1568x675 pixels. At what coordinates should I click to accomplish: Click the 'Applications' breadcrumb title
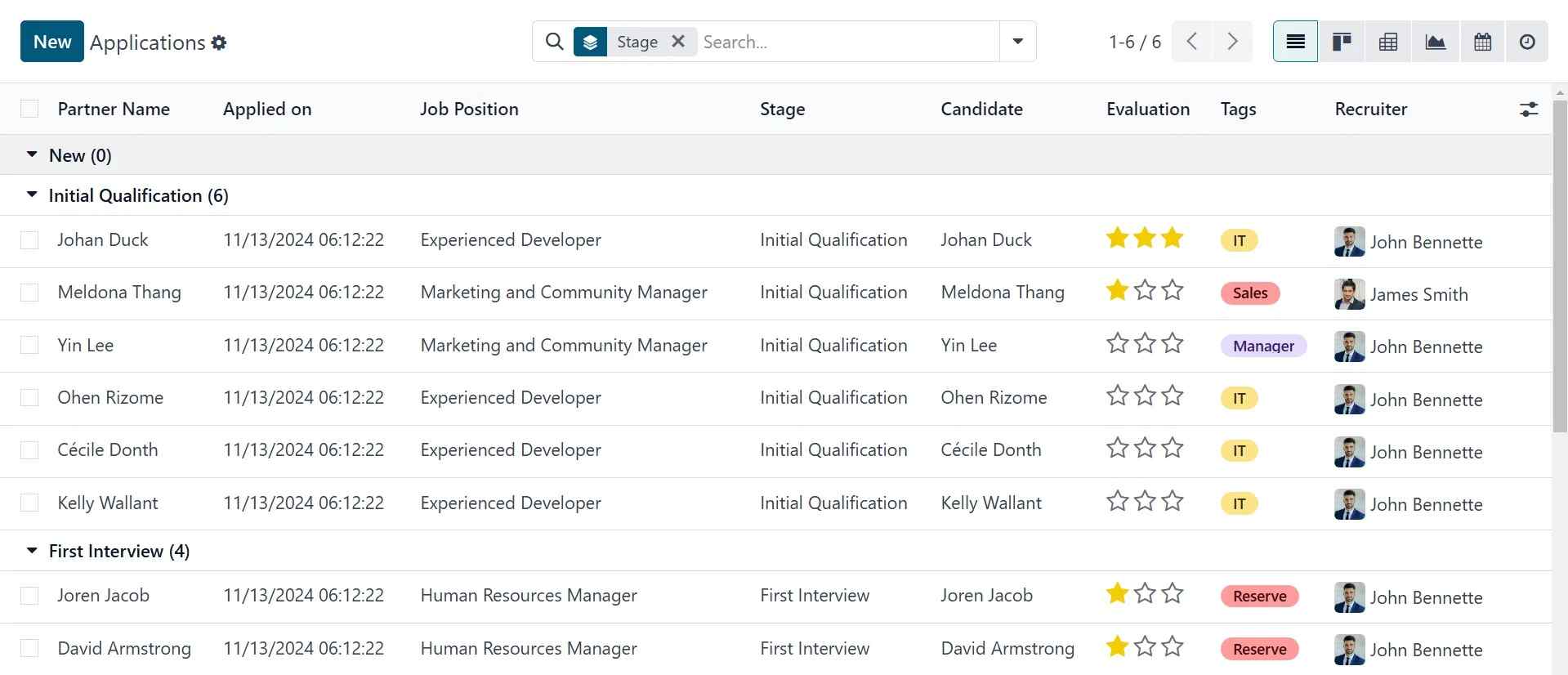click(147, 42)
